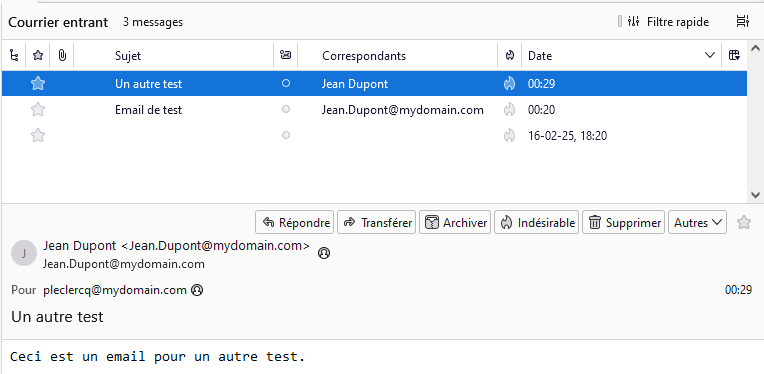Click the '3 messages' count label
The height and width of the screenshot is (374, 764).
coord(153,22)
